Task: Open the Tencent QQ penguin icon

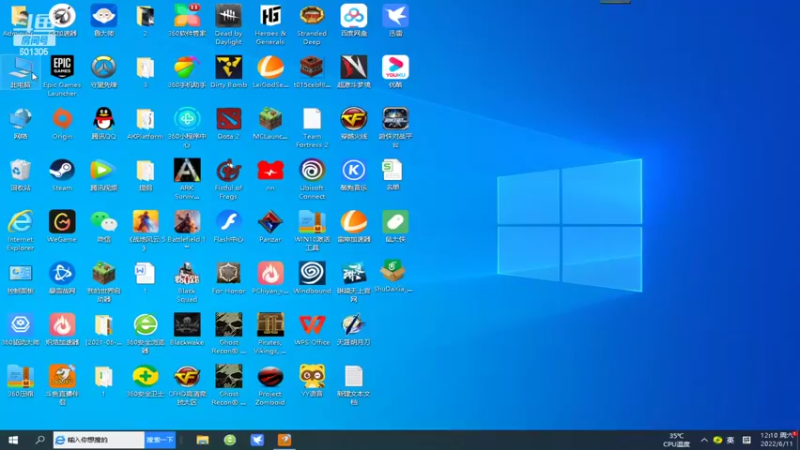Action: tap(104, 119)
